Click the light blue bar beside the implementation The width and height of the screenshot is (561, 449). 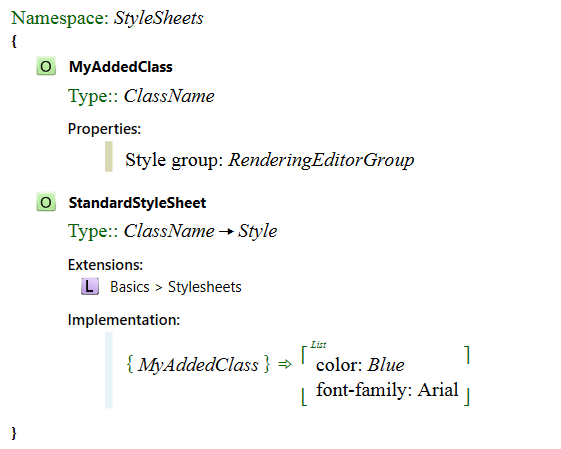coord(109,370)
